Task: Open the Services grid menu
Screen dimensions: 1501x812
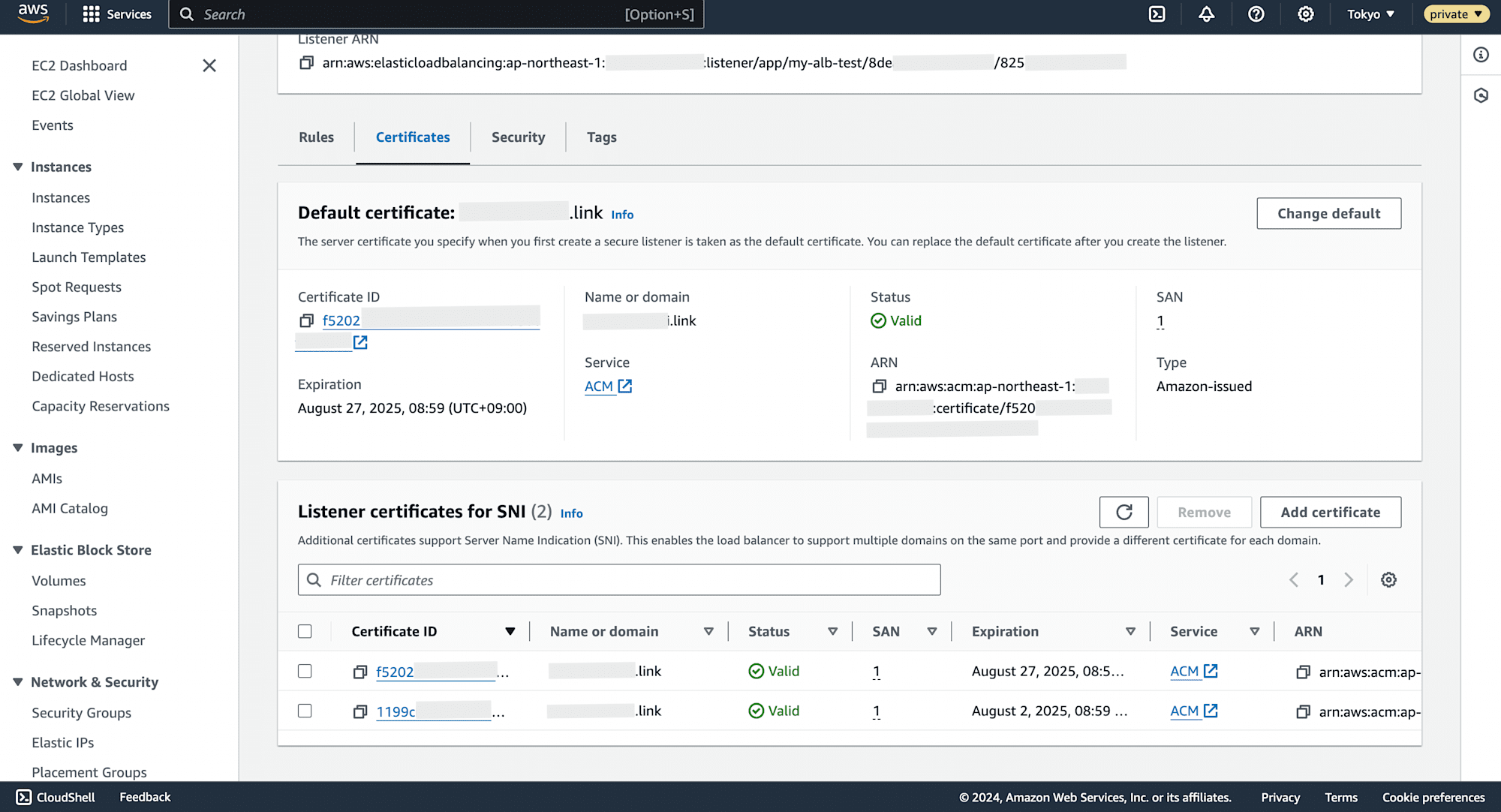Action: point(117,14)
